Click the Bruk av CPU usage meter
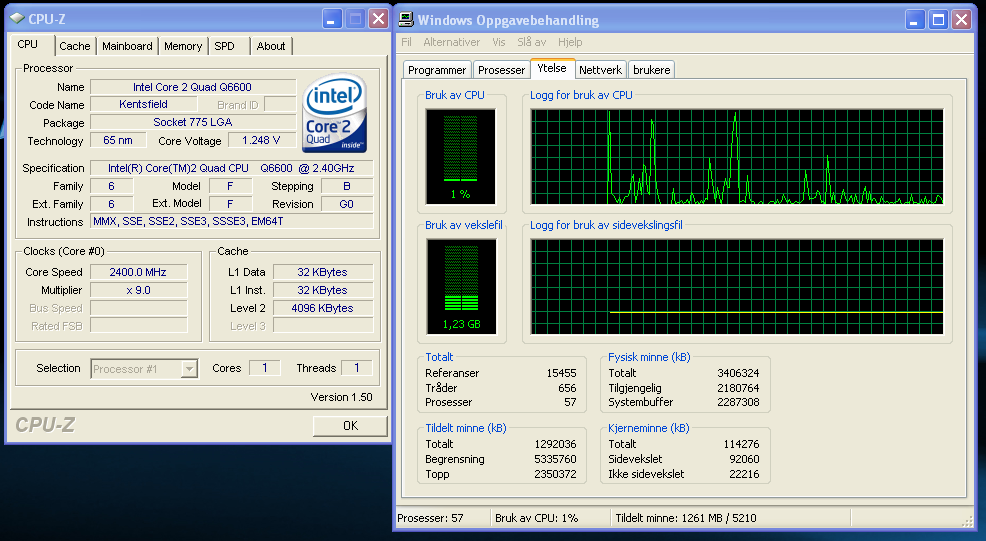Image resolution: width=986 pixels, height=541 pixels. pyautogui.click(x=460, y=157)
